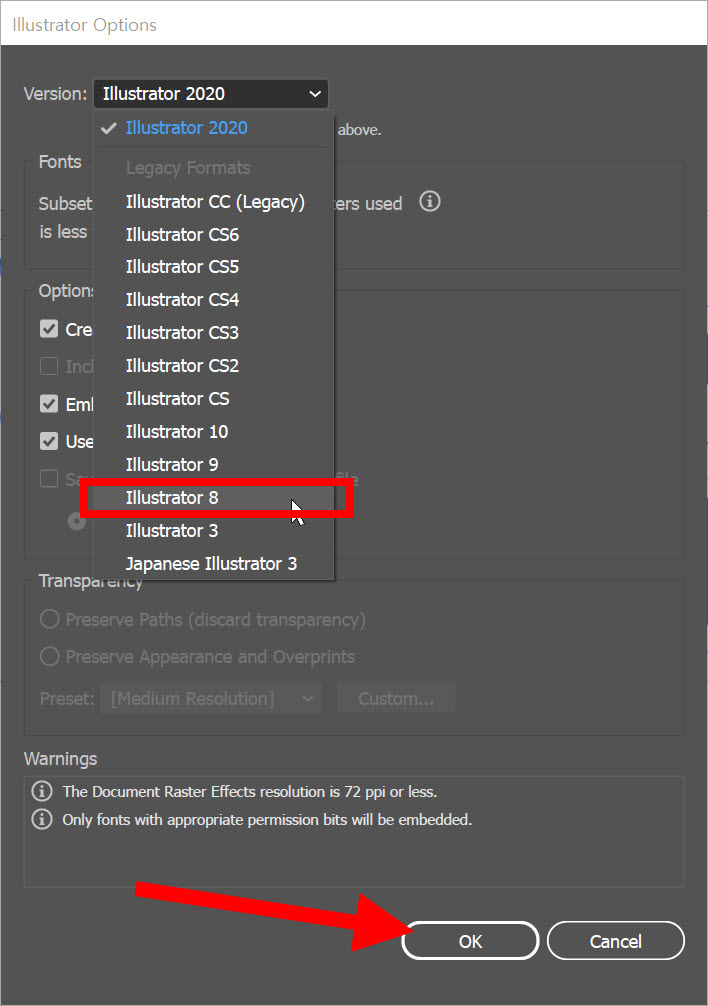The image size is (708, 1006).
Task: Select Illustrator 2020 in the version list
Action: point(214,128)
